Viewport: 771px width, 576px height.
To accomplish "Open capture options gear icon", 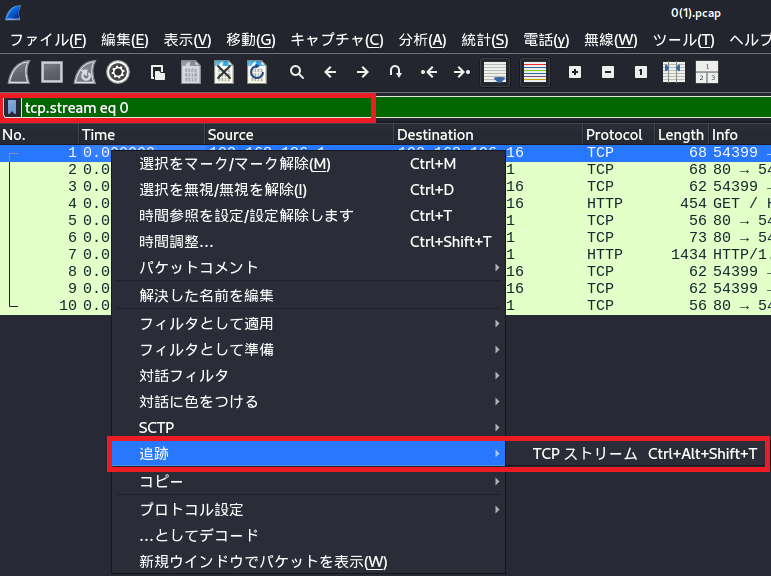I will tap(118, 72).
